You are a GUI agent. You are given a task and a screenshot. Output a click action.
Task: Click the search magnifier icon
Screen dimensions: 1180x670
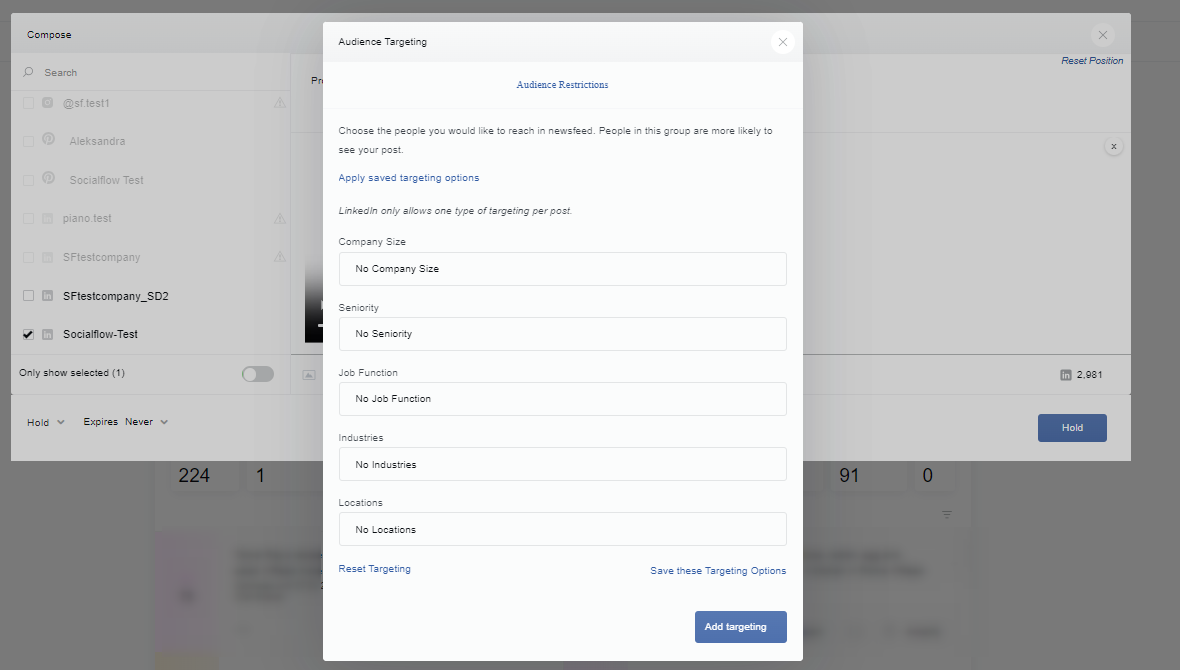[29, 72]
